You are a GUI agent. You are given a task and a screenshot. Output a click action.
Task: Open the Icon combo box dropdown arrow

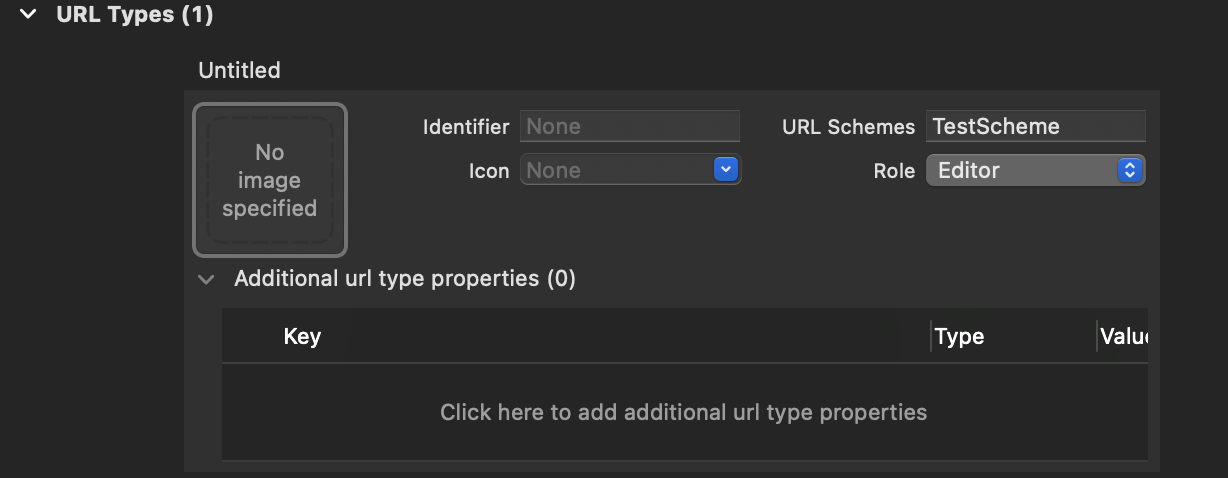click(726, 170)
